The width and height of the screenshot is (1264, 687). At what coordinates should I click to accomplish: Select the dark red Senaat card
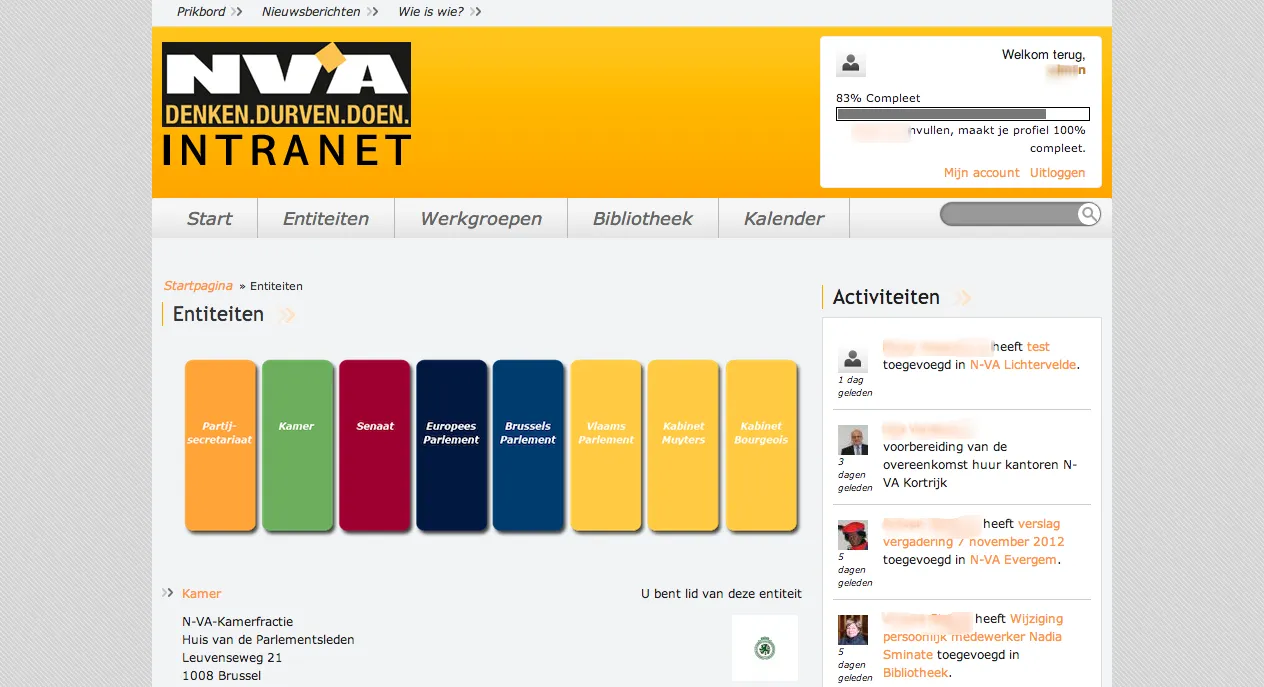[375, 445]
